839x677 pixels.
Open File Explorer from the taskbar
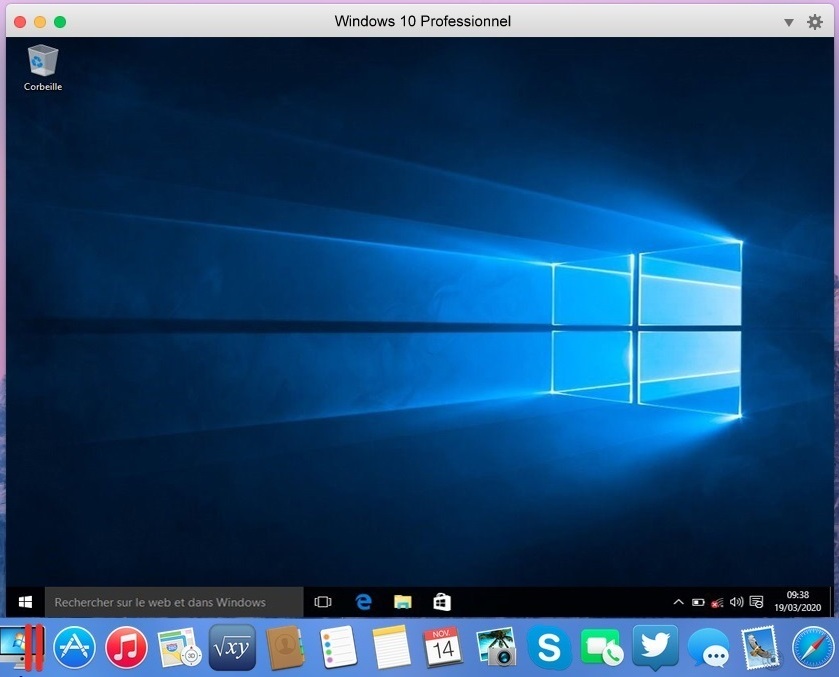click(x=402, y=602)
